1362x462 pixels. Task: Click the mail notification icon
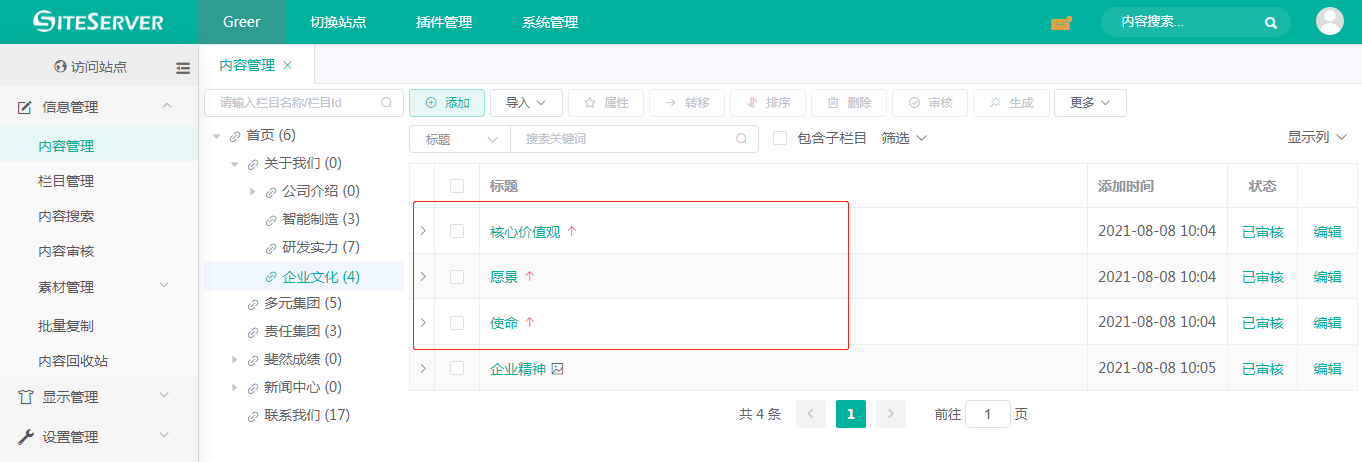pyautogui.click(x=1061, y=22)
